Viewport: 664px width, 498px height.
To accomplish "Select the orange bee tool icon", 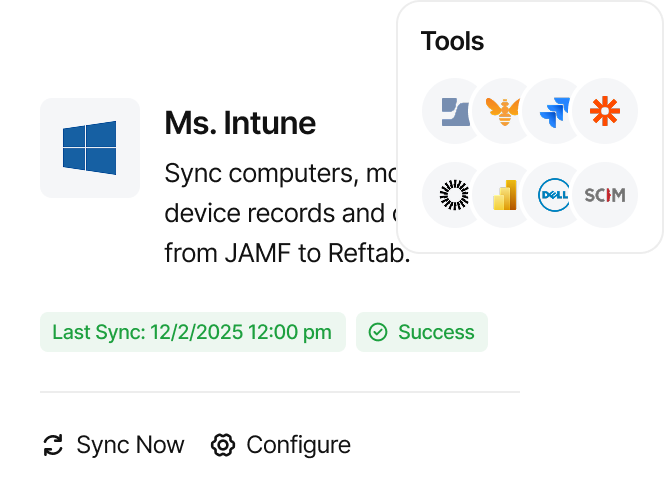I will (503, 111).
